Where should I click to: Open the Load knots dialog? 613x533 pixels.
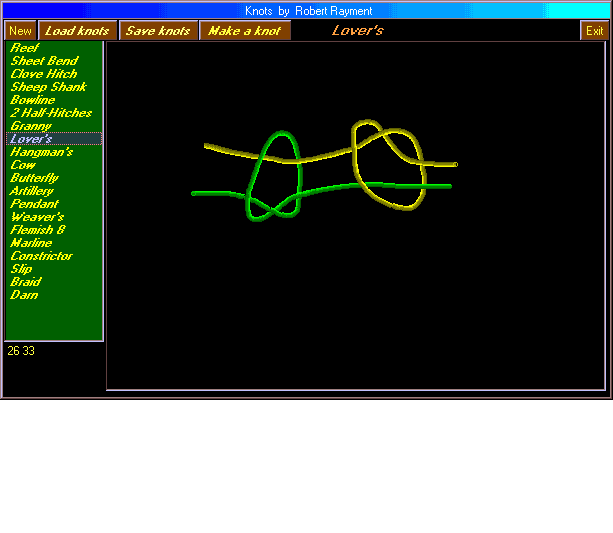(77, 31)
